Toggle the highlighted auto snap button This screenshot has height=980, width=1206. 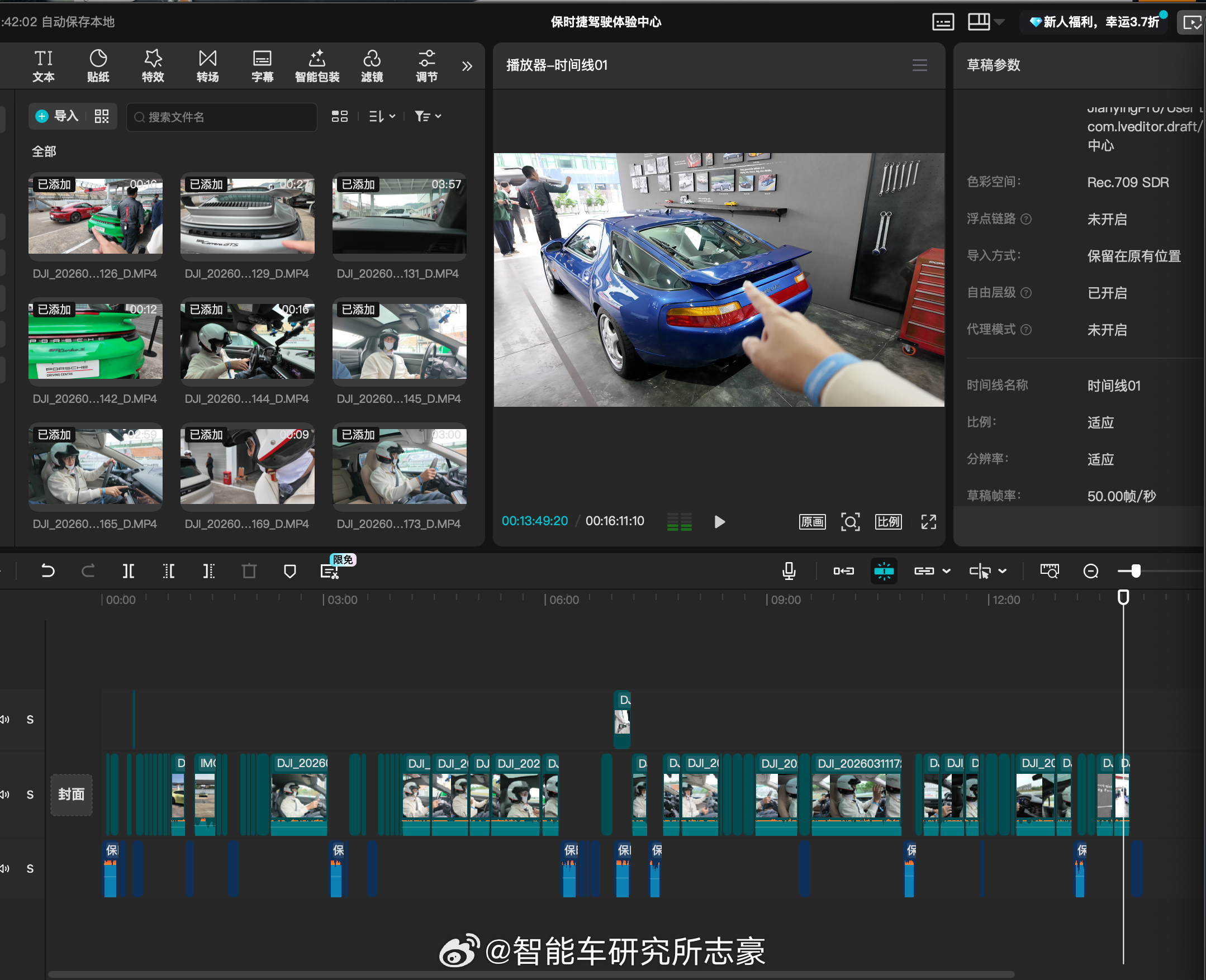tap(884, 571)
